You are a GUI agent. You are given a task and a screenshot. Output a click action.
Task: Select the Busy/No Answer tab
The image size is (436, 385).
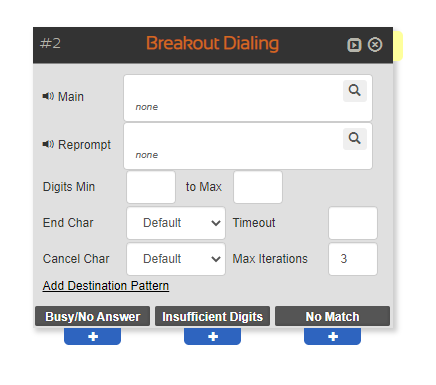tap(92, 316)
